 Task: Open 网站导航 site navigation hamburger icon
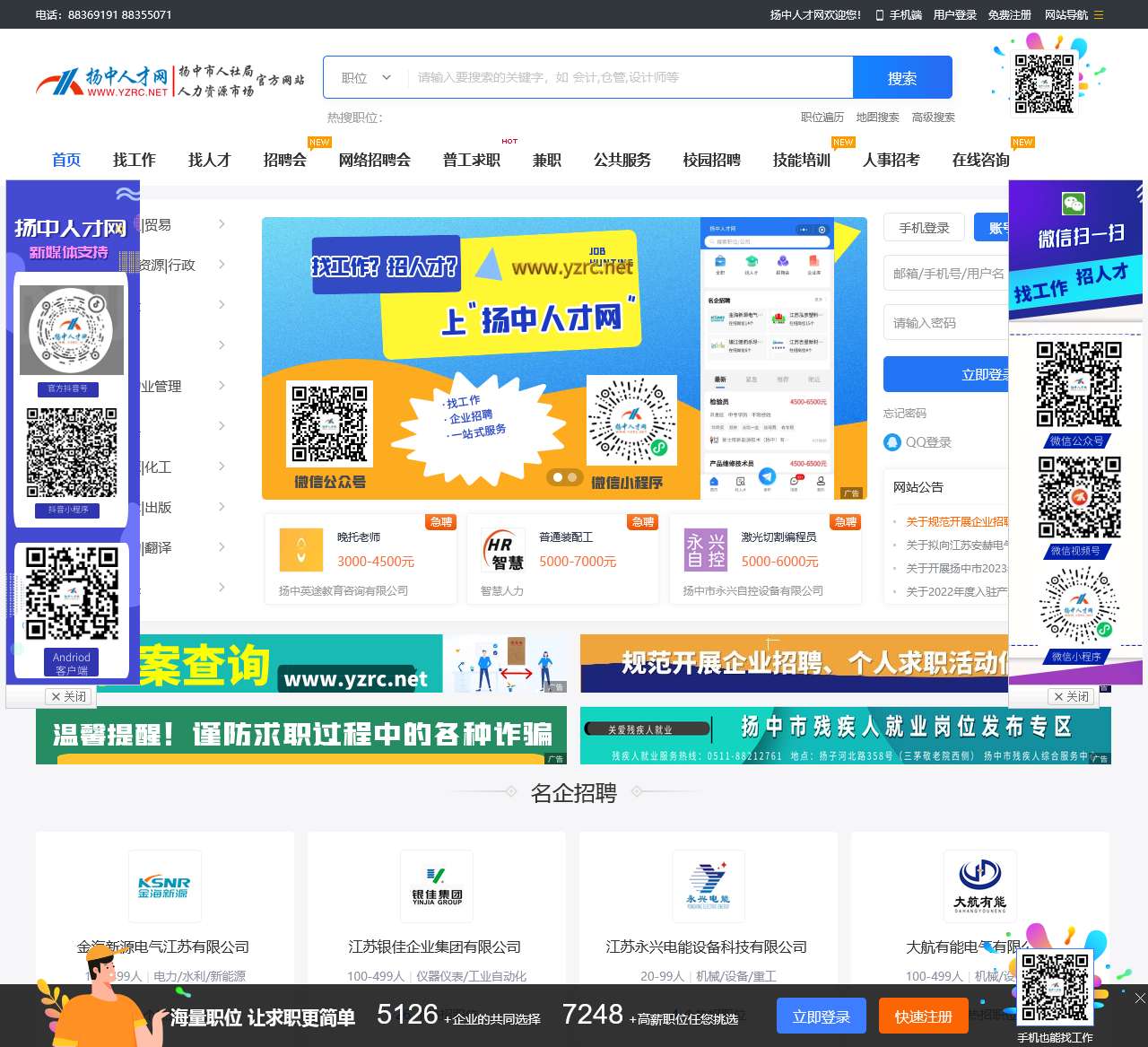point(1100,15)
